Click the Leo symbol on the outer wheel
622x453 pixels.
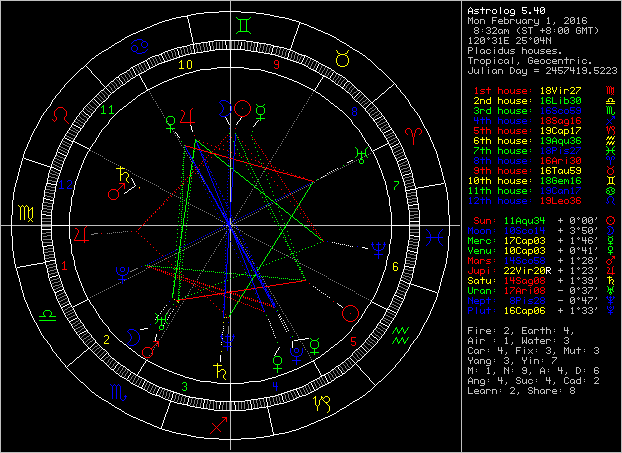60,116
